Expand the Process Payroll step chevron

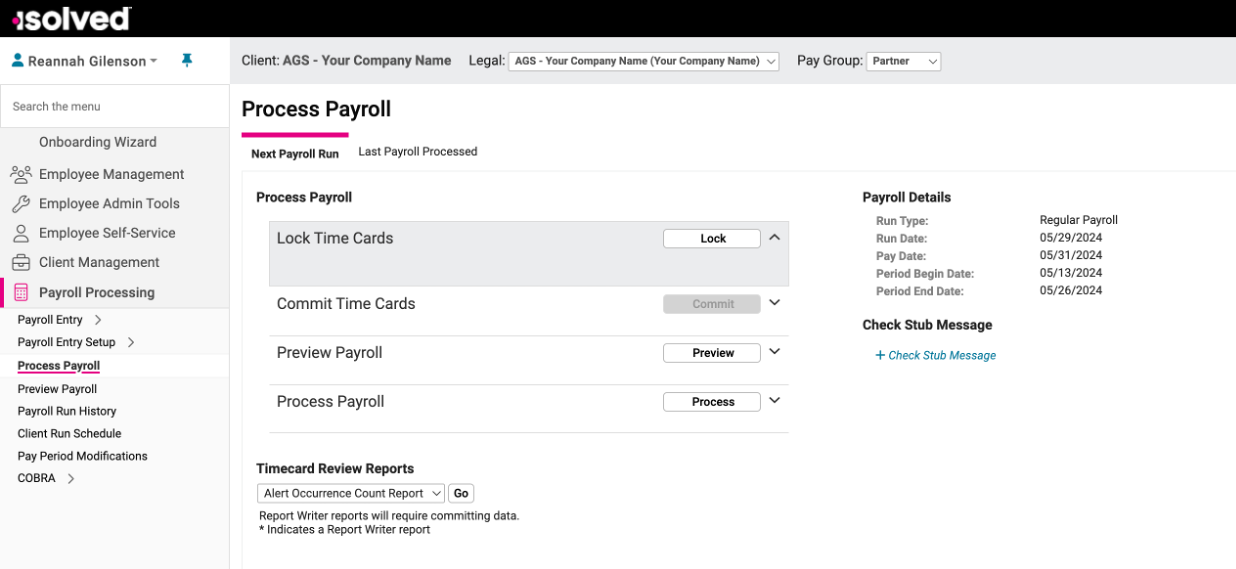point(774,401)
